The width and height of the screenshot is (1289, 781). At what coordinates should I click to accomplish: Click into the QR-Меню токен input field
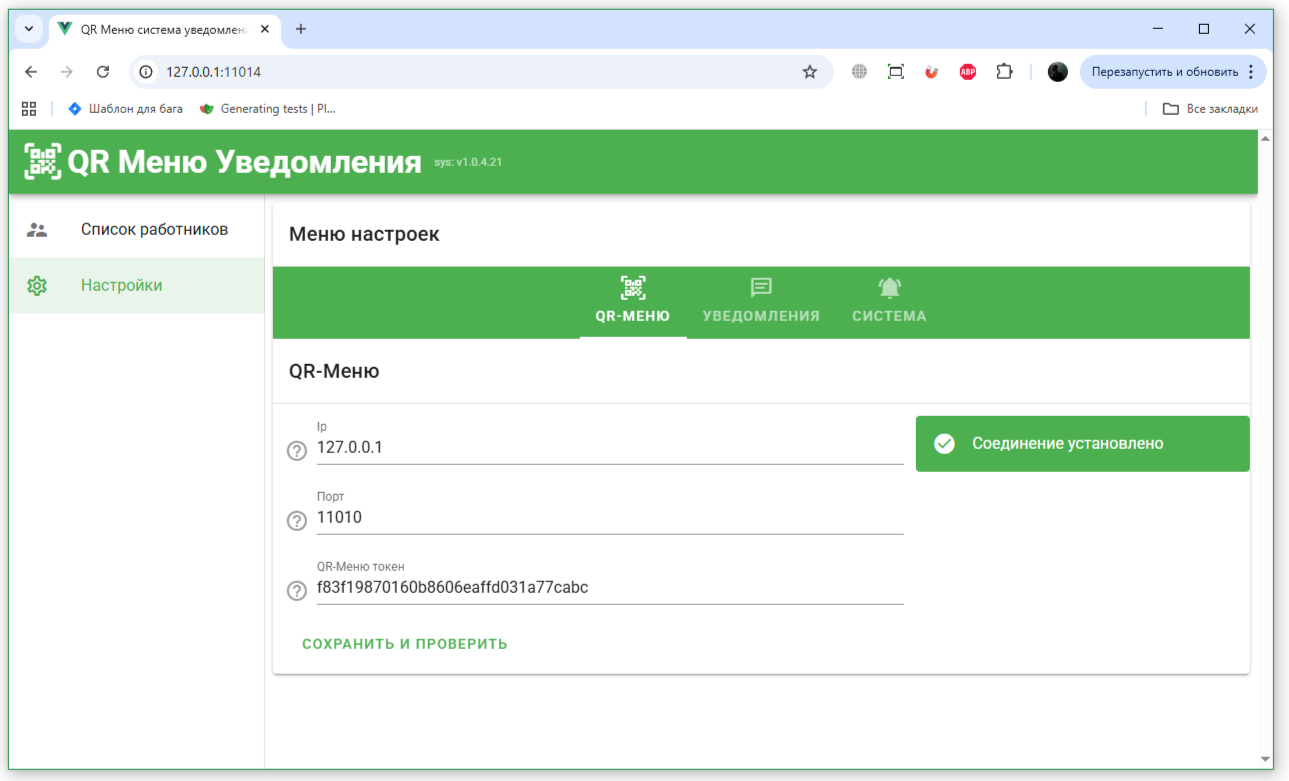[609, 588]
